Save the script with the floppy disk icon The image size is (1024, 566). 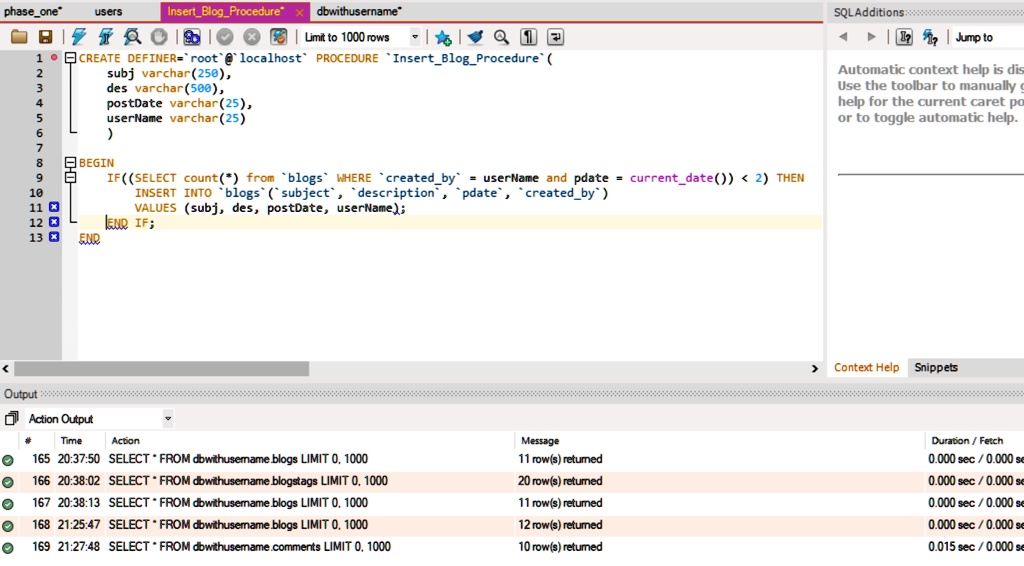click(x=45, y=37)
